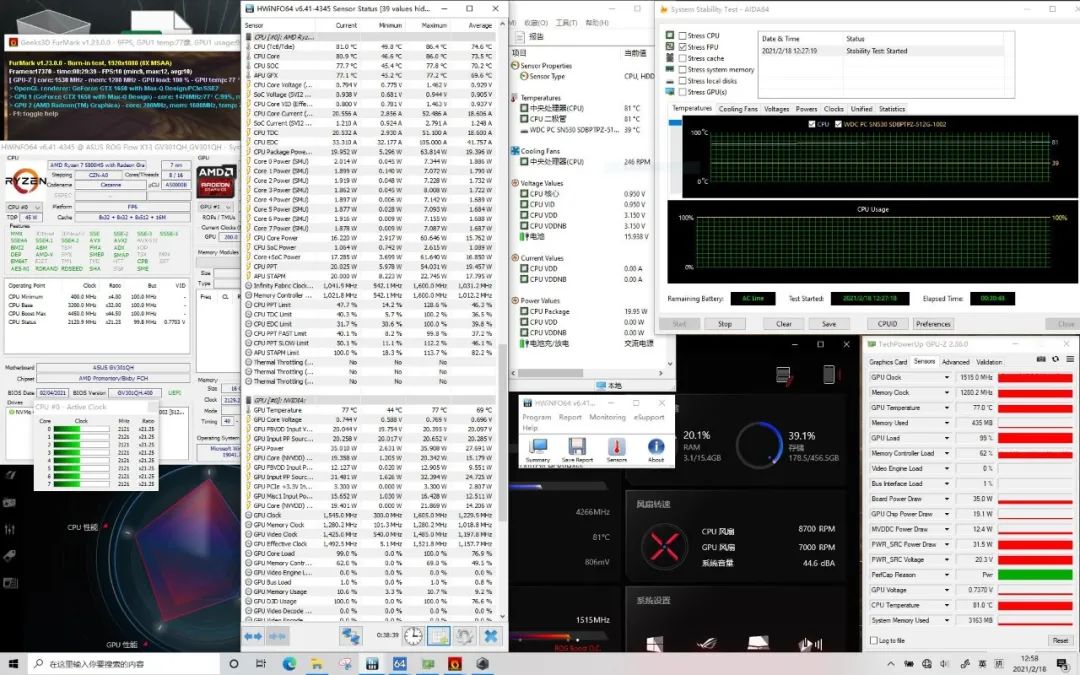Click the Summary icon in HWiNFO64

(x=538, y=447)
